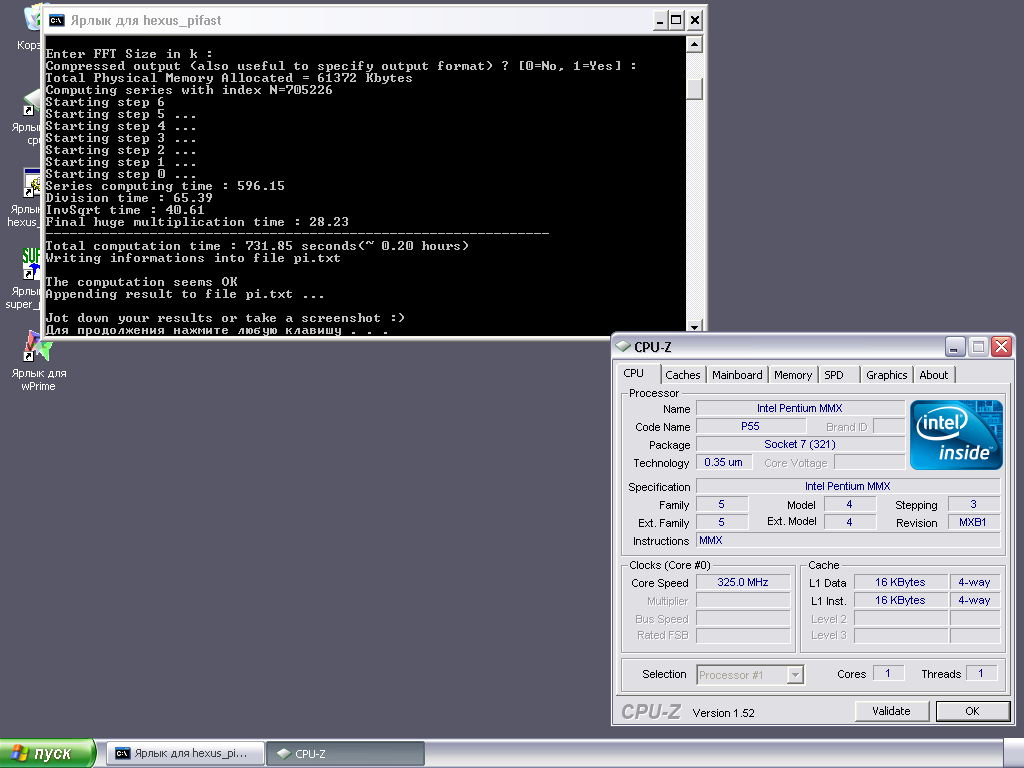The height and width of the screenshot is (768, 1024).
Task: Click the L1 Data 16 KBytes value
Action: point(901,582)
